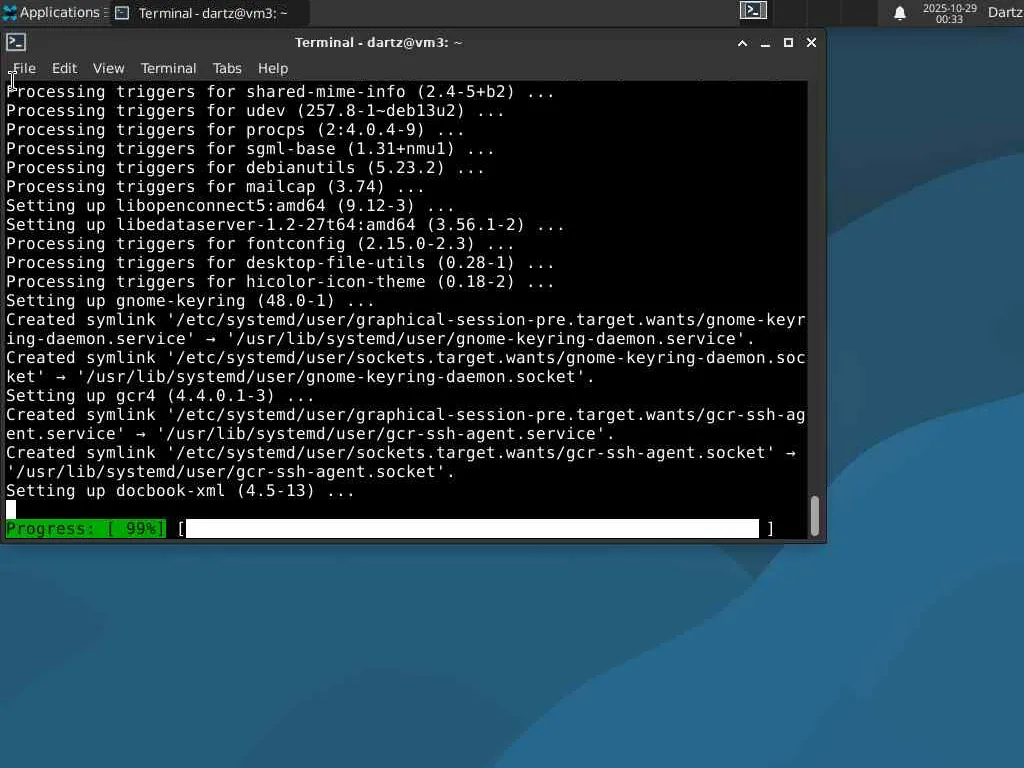
Task: Open the Help menu
Action: coord(273,68)
